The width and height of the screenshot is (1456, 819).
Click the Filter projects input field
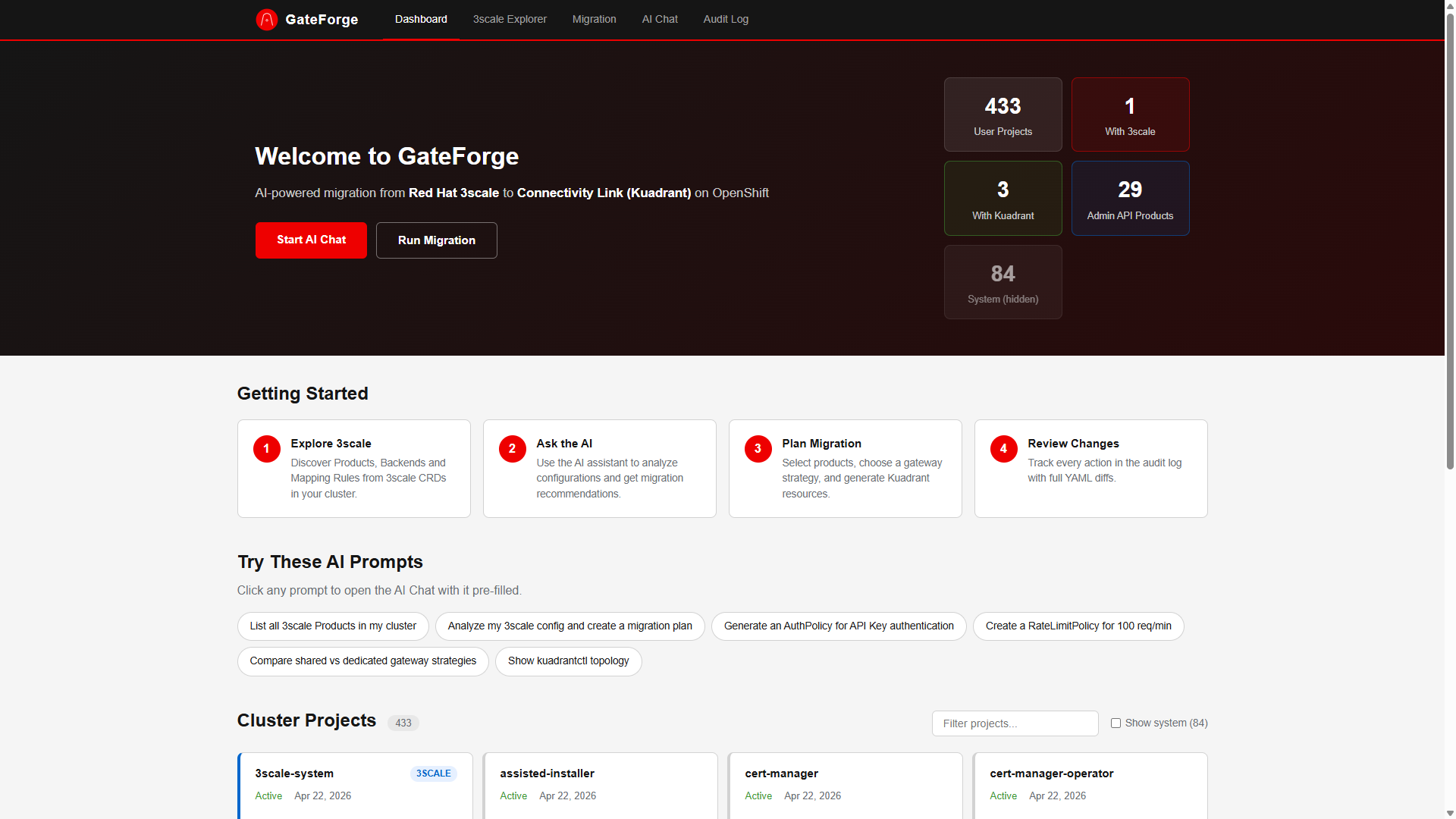(x=1014, y=723)
